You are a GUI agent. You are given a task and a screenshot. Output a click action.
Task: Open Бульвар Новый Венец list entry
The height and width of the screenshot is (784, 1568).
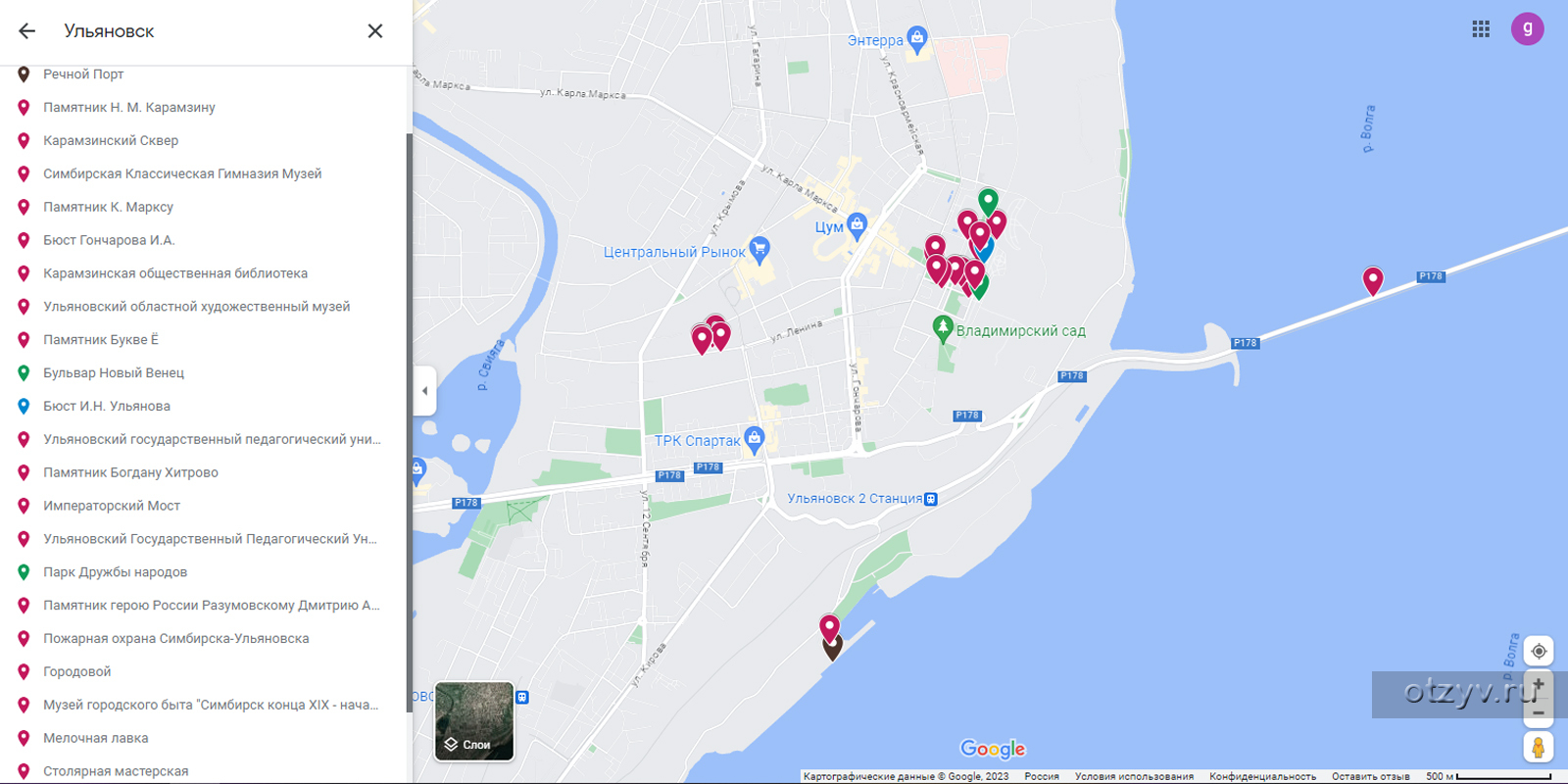click(113, 373)
